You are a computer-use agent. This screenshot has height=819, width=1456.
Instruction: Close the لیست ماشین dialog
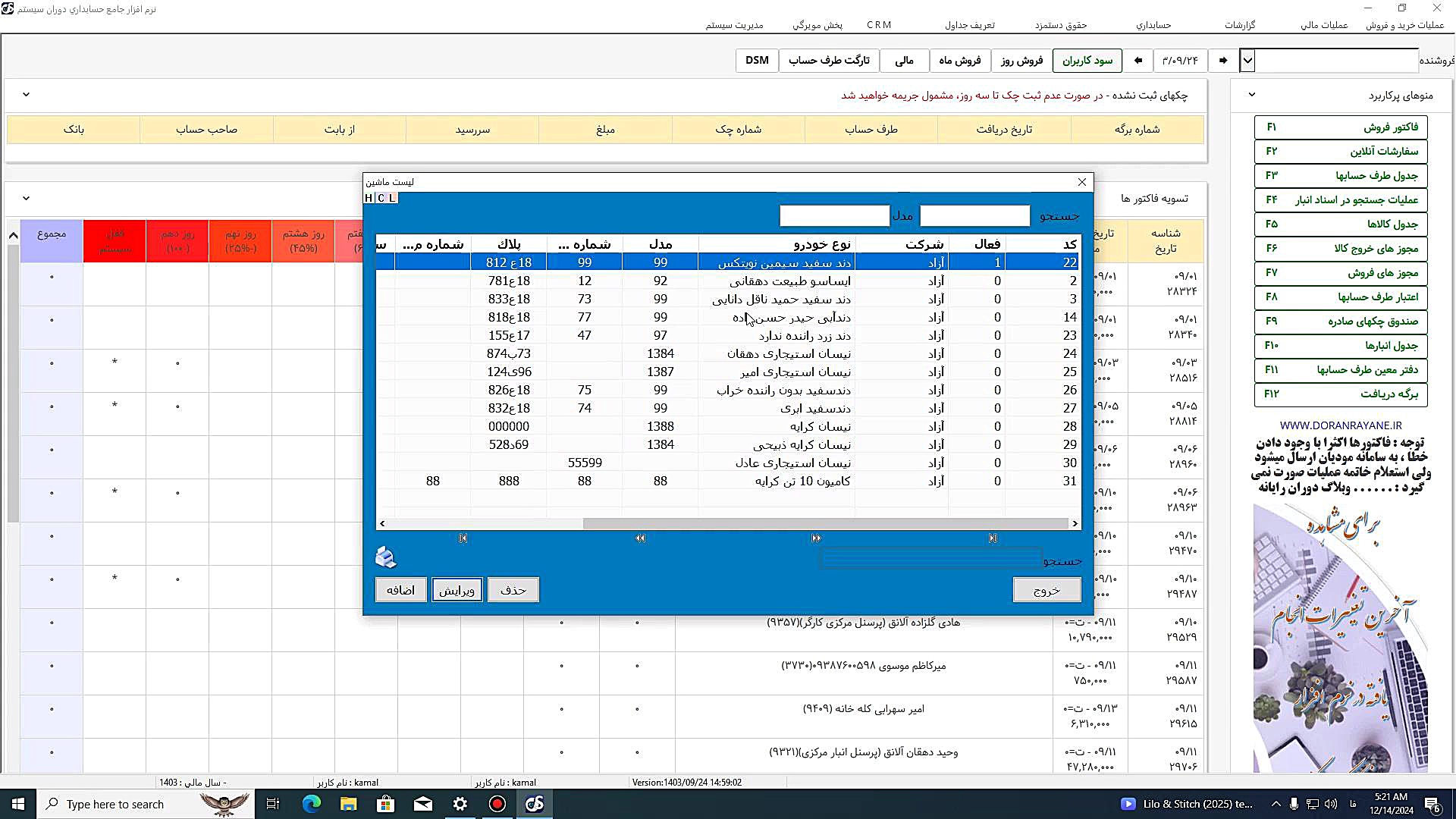click(x=1082, y=182)
